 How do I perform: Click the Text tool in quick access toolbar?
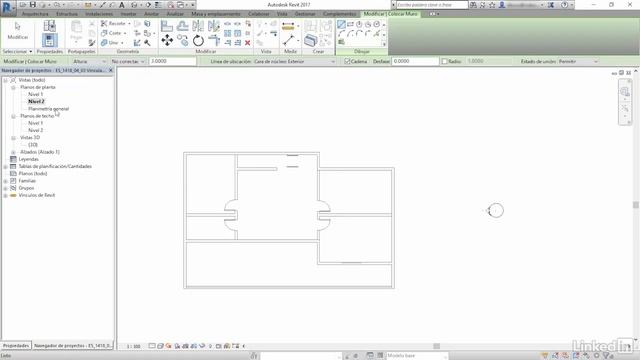tap(122, 5)
